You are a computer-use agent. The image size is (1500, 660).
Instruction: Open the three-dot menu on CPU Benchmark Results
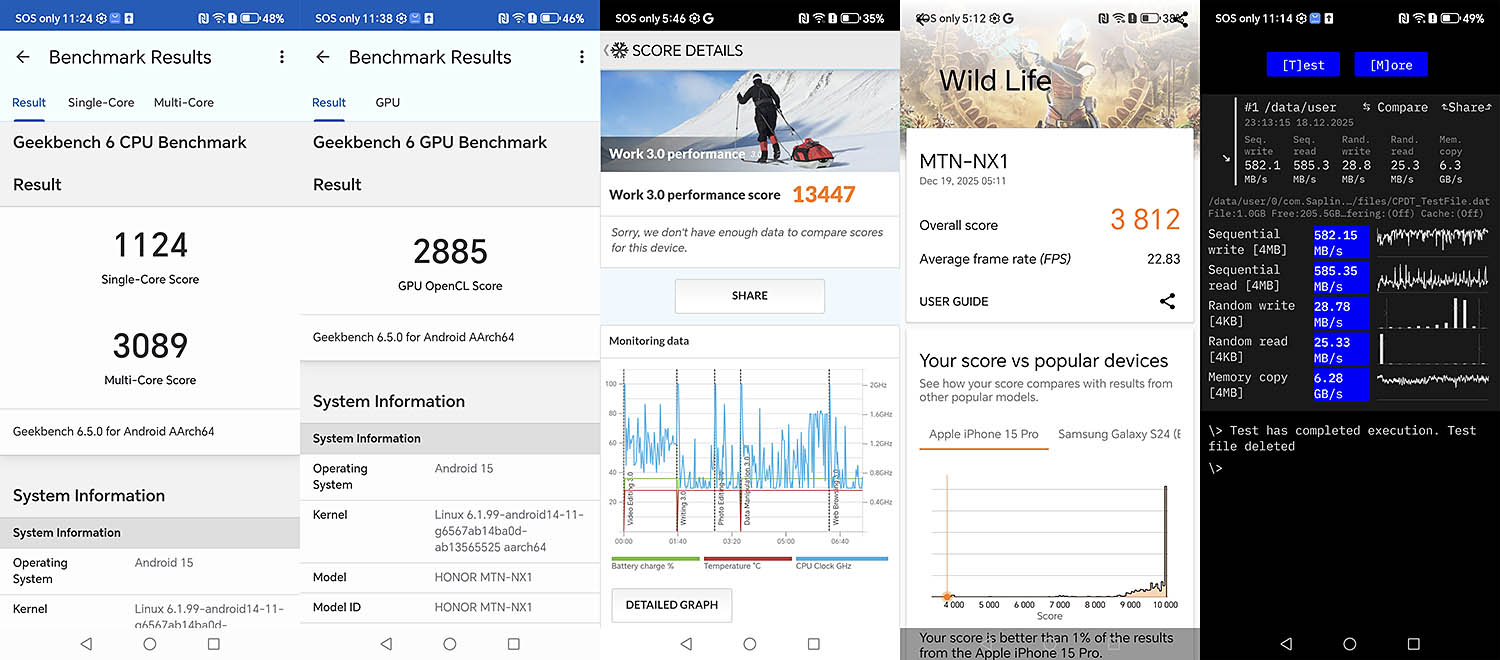point(282,58)
